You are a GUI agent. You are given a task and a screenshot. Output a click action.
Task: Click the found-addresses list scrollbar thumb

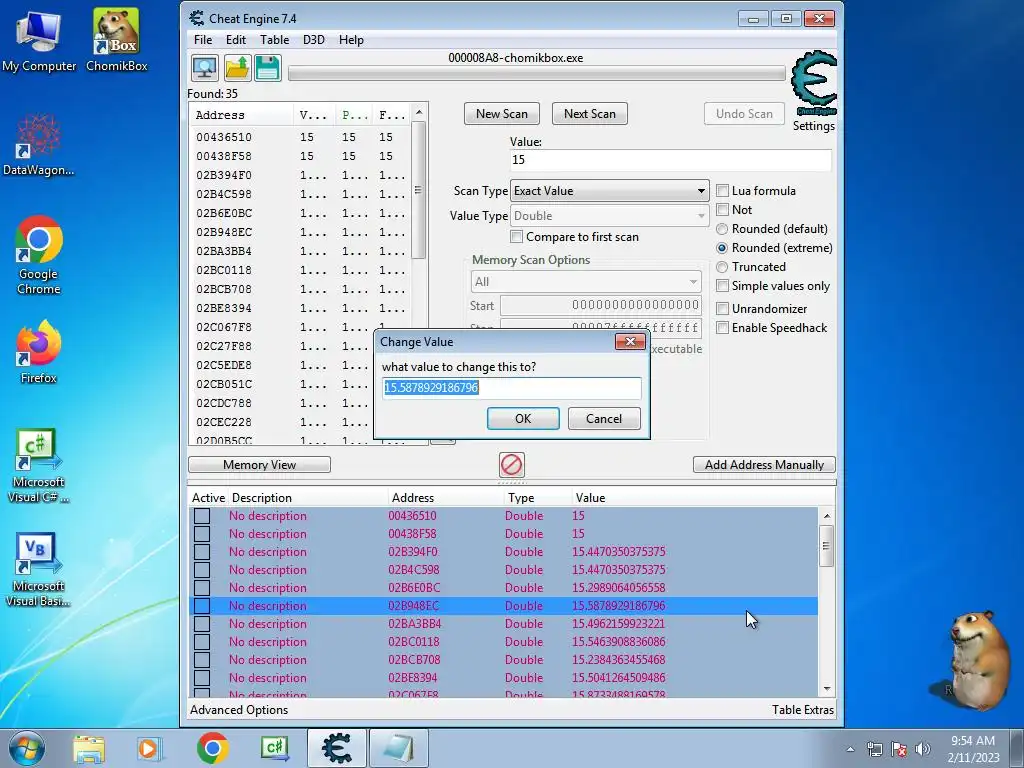419,190
